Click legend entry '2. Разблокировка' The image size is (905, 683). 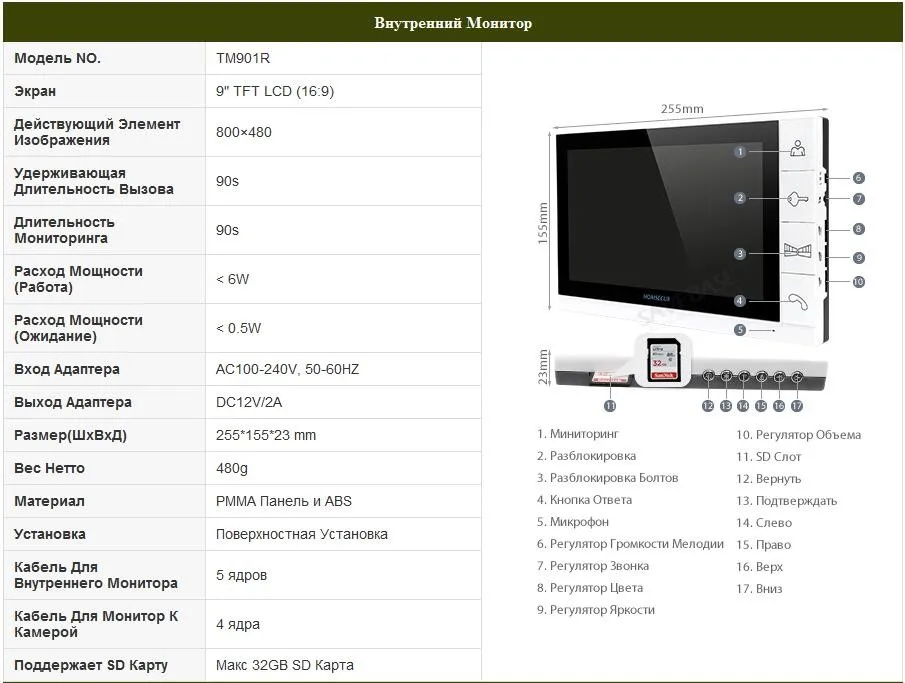(x=586, y=456)
